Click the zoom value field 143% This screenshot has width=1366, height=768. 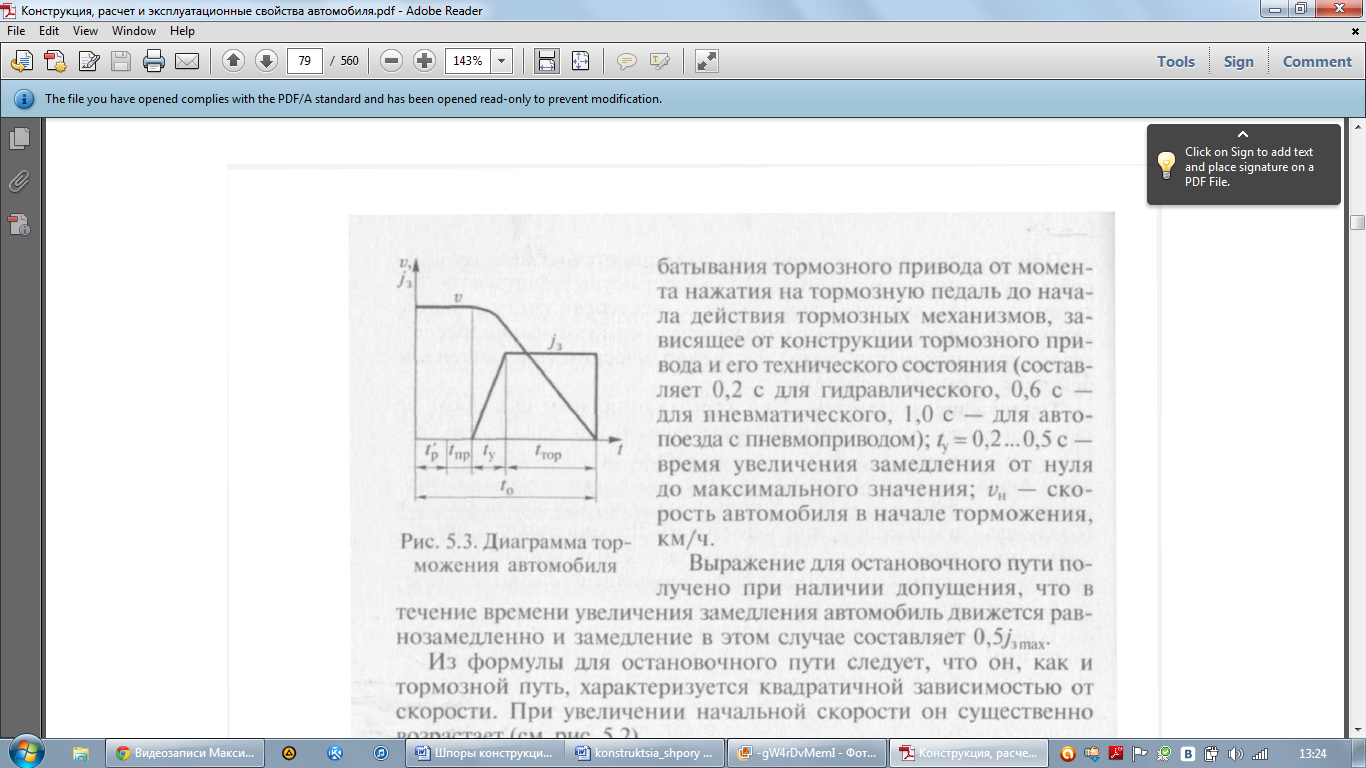coord(467,61)
